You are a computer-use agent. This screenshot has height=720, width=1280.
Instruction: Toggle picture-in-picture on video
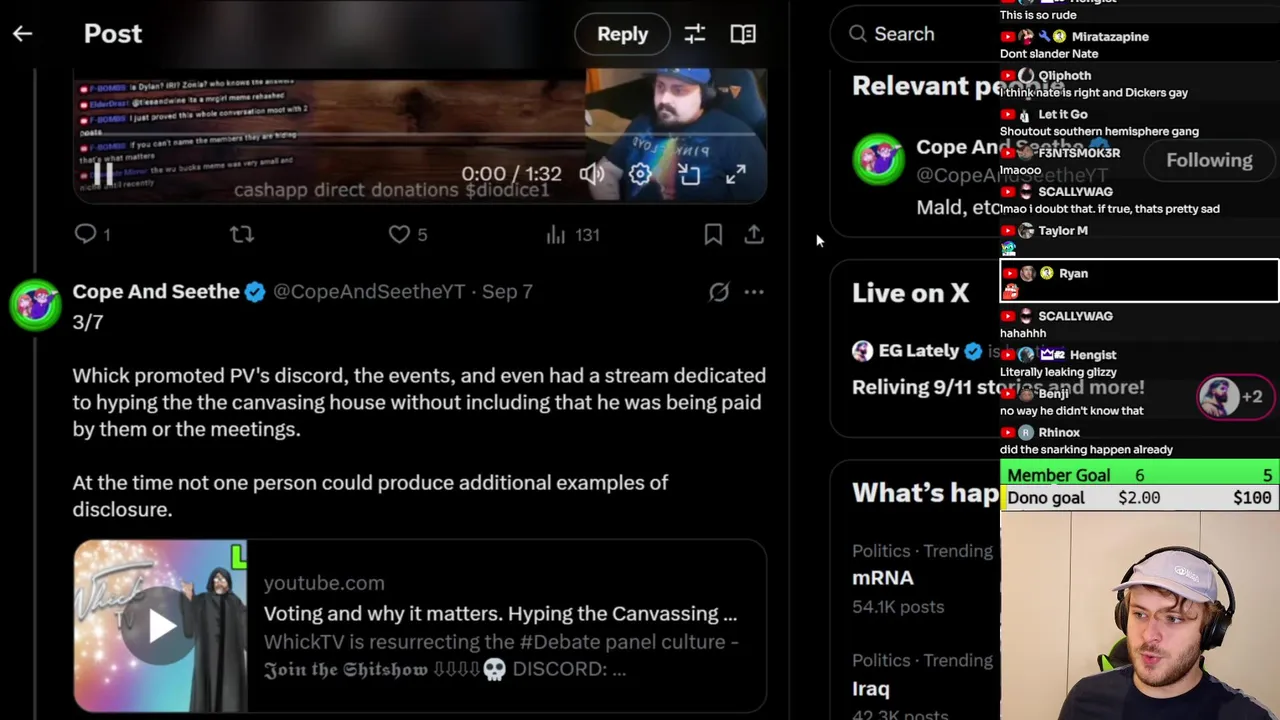pyautogui.click(x=689, y=174)
